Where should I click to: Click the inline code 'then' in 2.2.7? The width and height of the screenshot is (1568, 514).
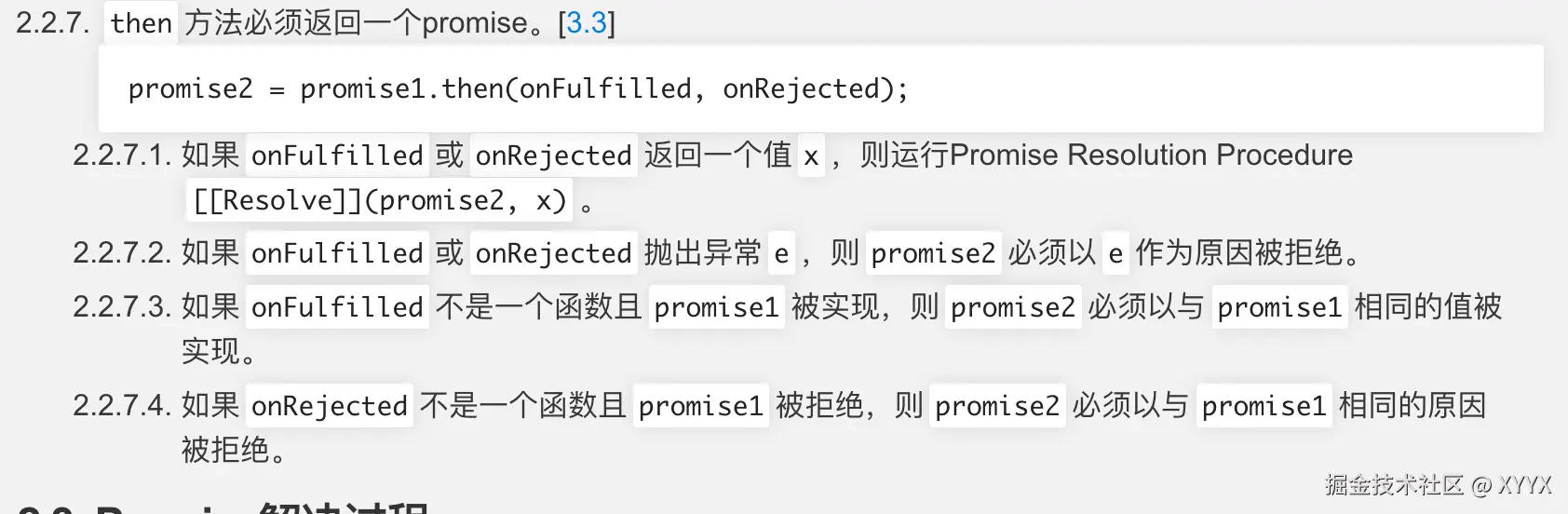click(142, 22)
